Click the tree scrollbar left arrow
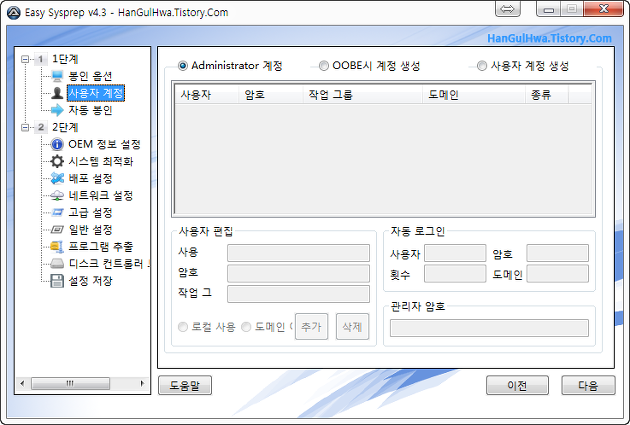The width and height of the screenshot is (630, 425). (22, 383)
